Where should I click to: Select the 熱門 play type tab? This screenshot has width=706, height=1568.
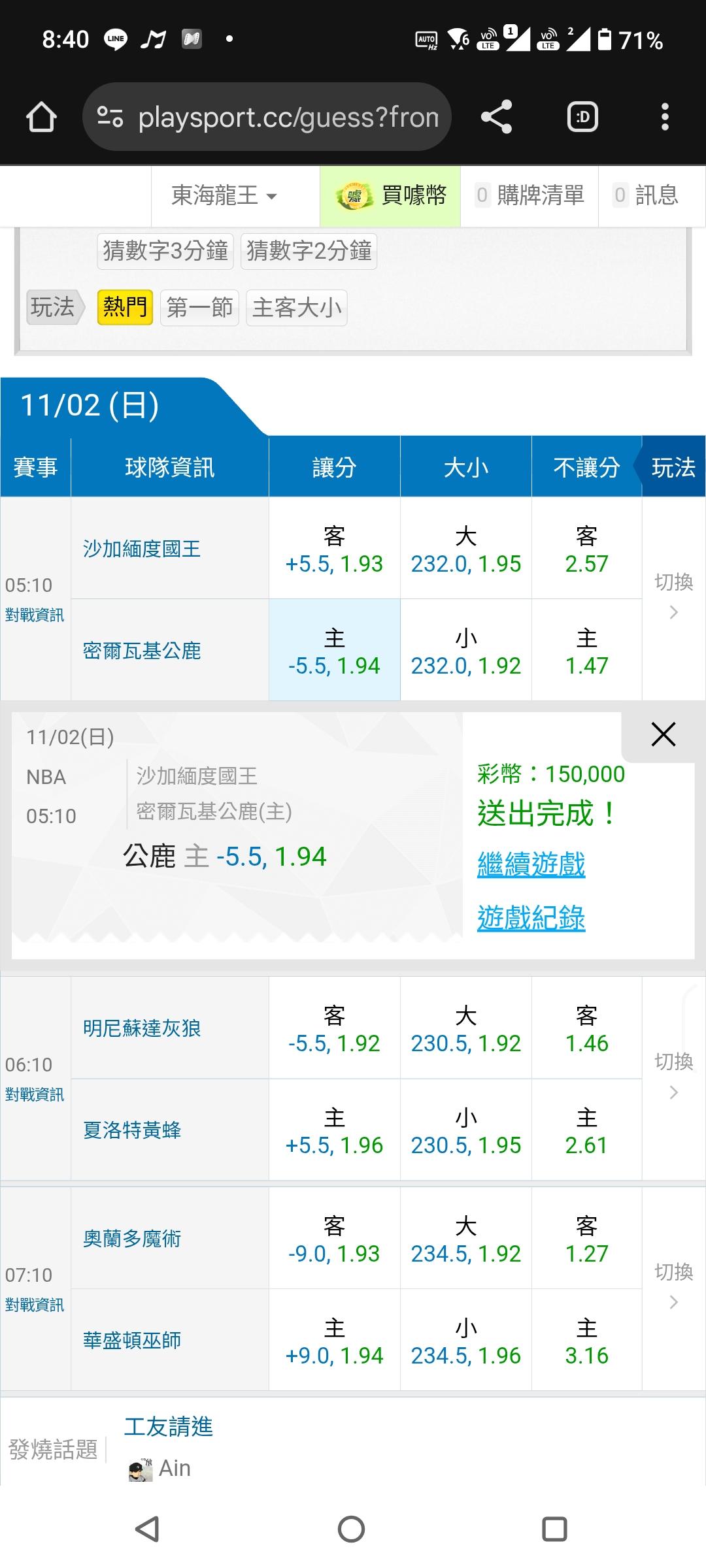coord(125,307)
